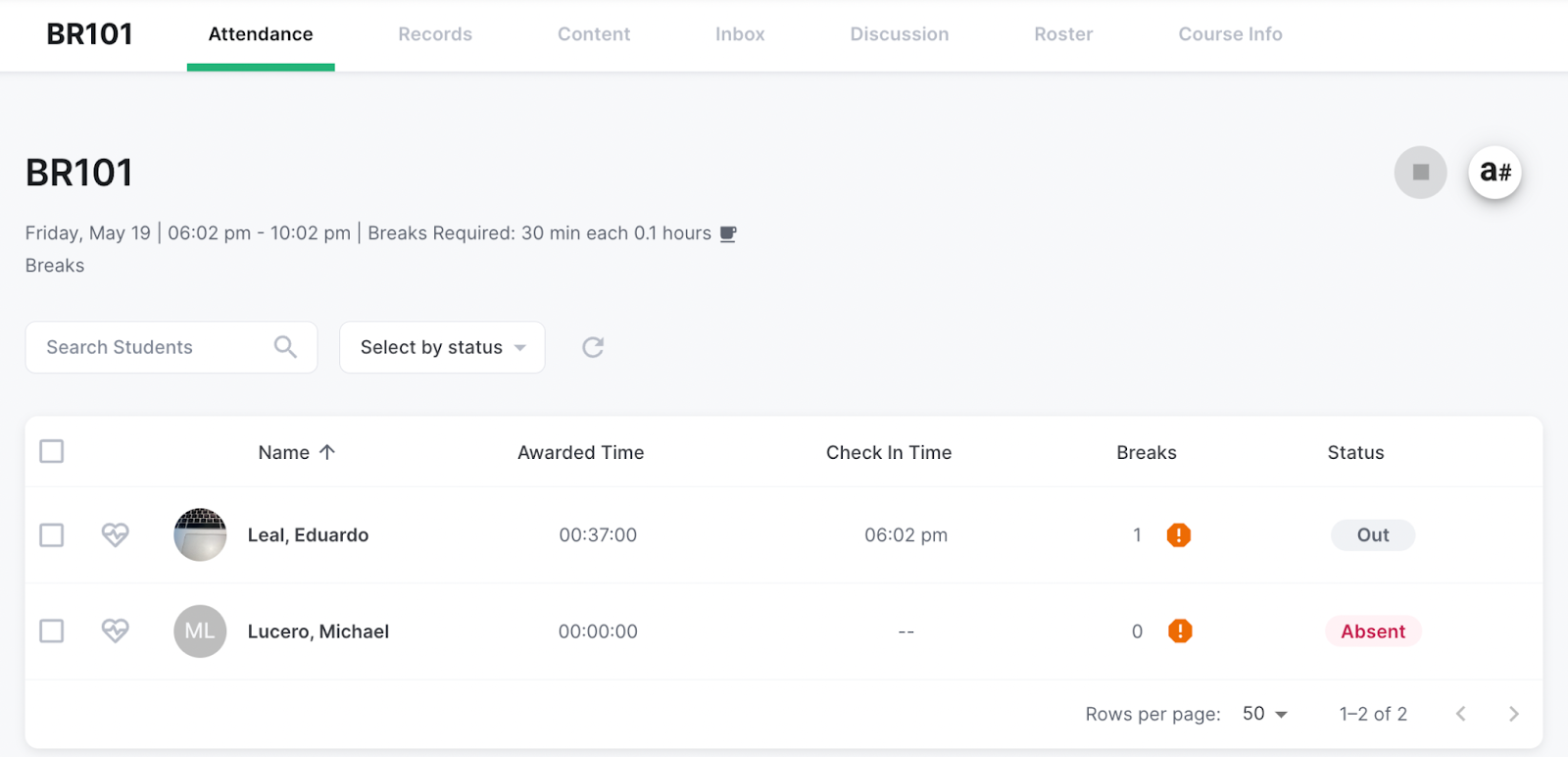Click the Search Students input field
Image resolution: width=1568 pixels, height=757 pixels.
157,347
